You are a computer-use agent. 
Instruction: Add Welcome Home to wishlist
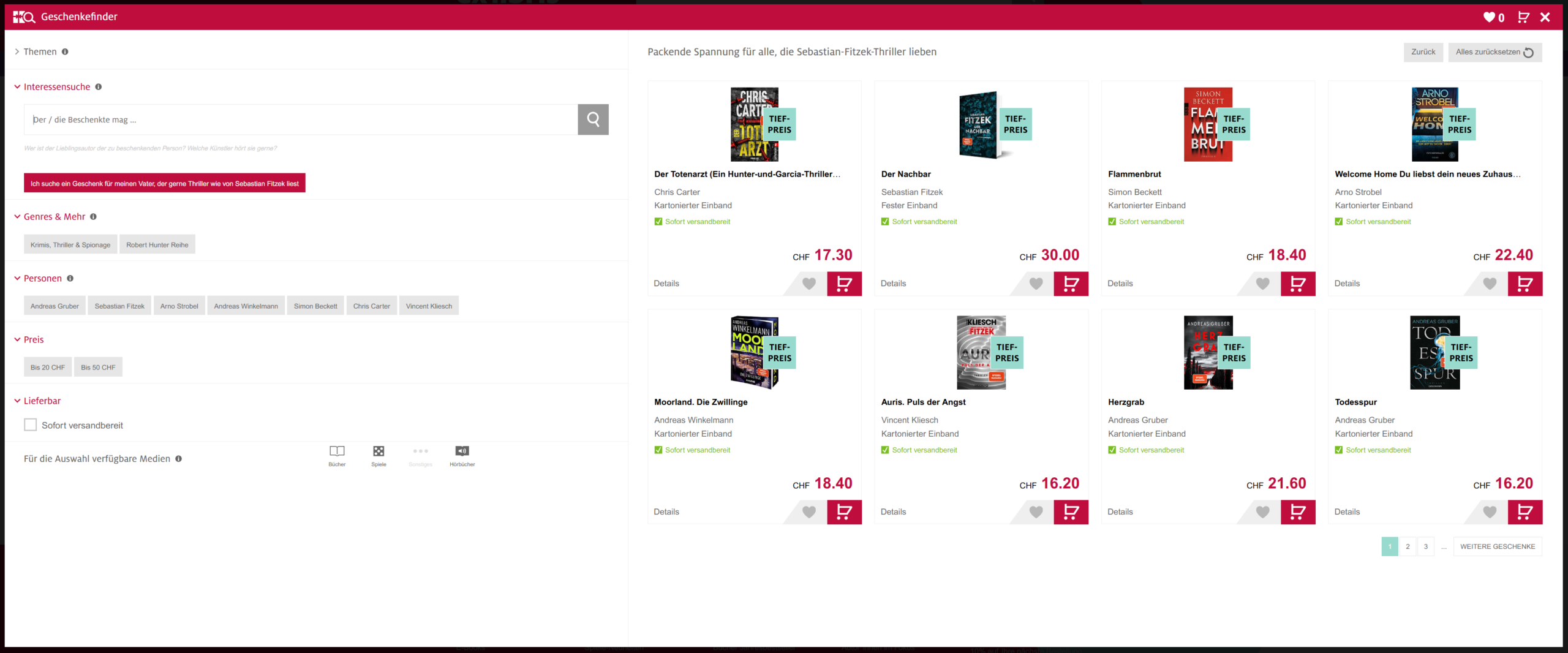click(x=1490, y=284)
